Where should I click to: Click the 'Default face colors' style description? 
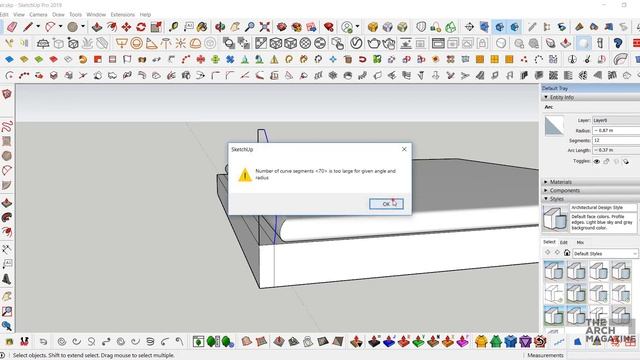coord(603,222)
